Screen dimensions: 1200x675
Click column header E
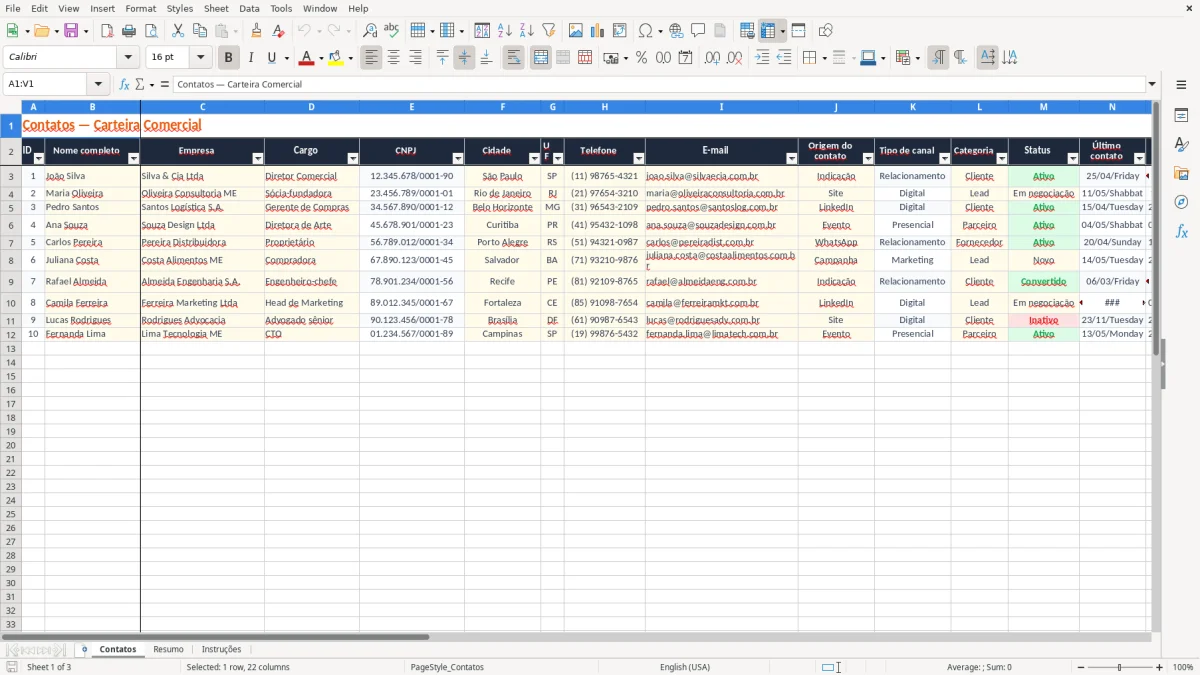[411, 106]
